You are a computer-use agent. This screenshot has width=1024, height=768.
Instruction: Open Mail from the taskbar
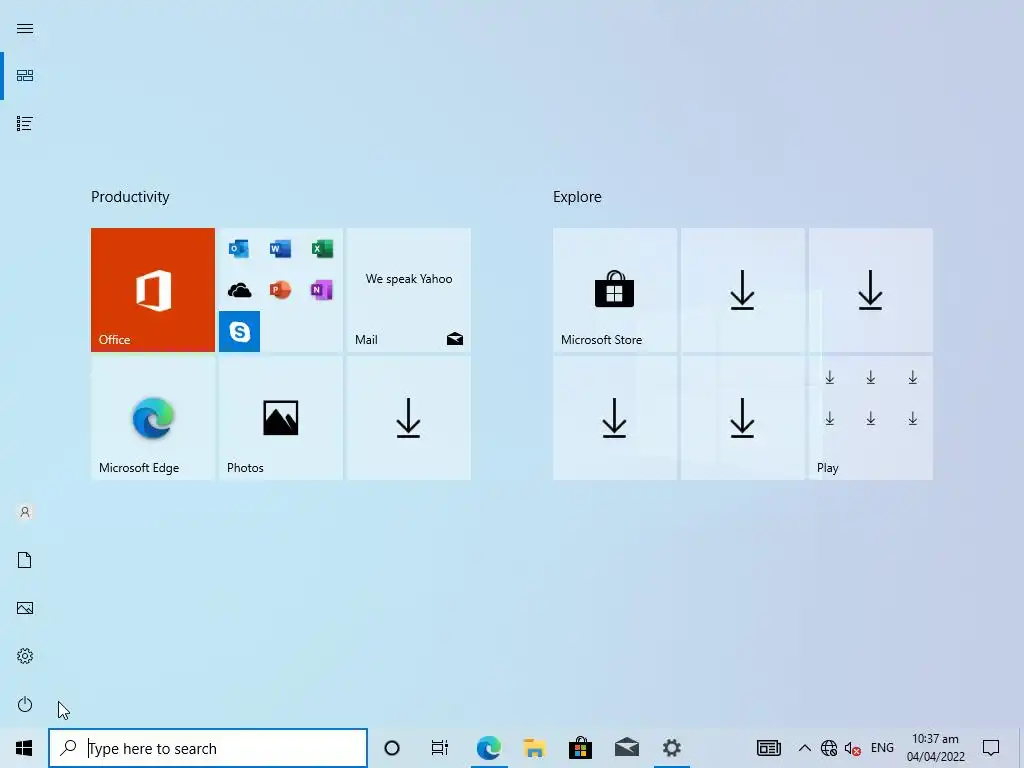[626, 748]
